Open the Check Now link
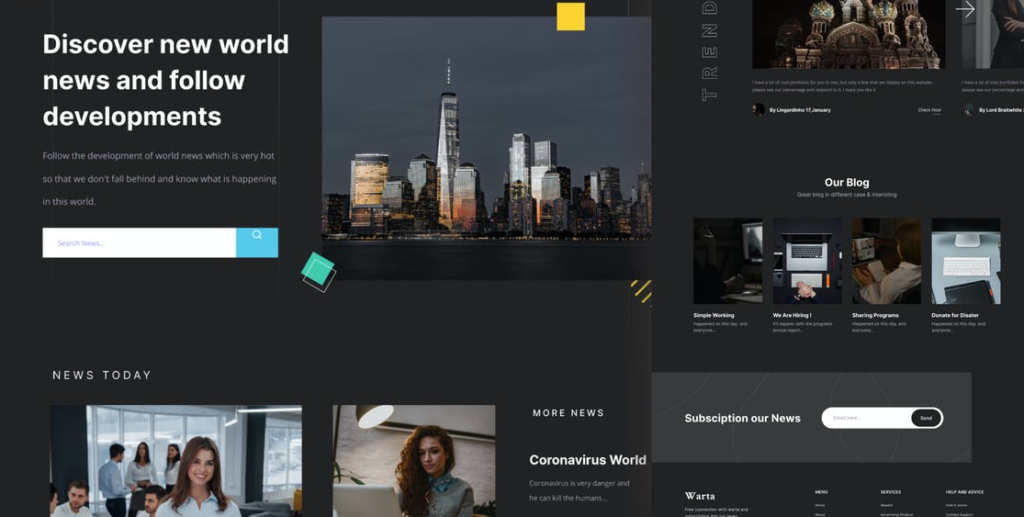 (929, 110)
